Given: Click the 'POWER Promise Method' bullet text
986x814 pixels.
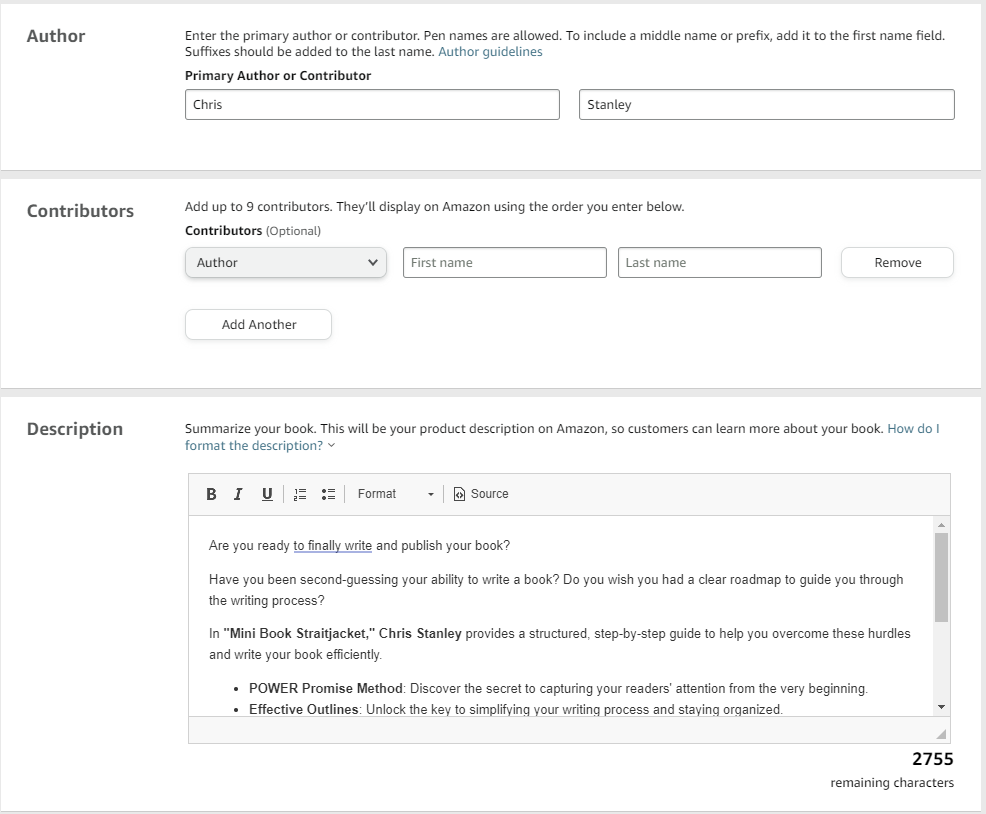Looking at the screenshot, I should [326, 688].
